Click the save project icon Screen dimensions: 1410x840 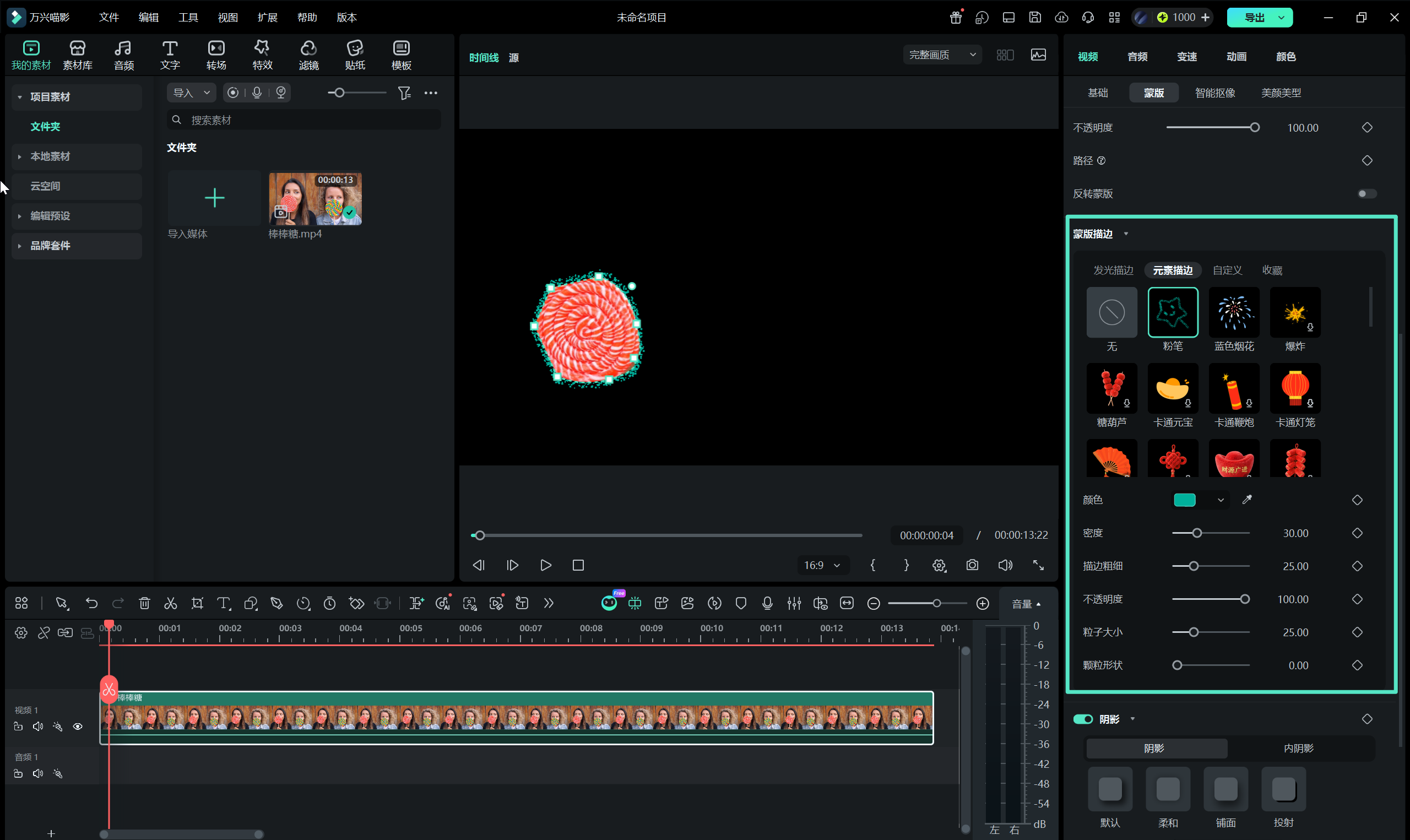click(1035, 18)
